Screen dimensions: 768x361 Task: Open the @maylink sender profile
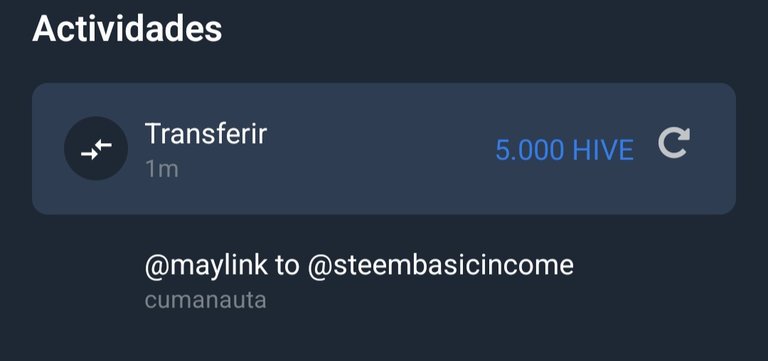tap(206, 266)
